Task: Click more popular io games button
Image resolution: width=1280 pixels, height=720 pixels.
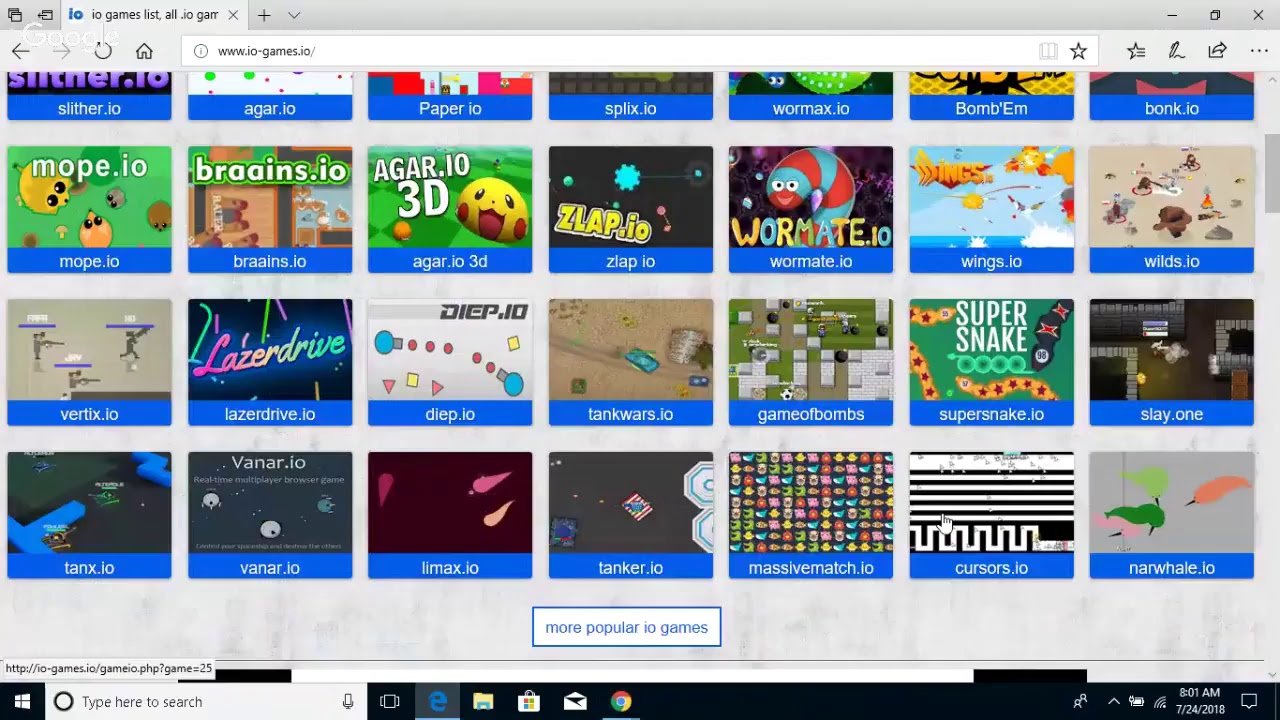Action: pyautogui.click(x=626, y=627)
